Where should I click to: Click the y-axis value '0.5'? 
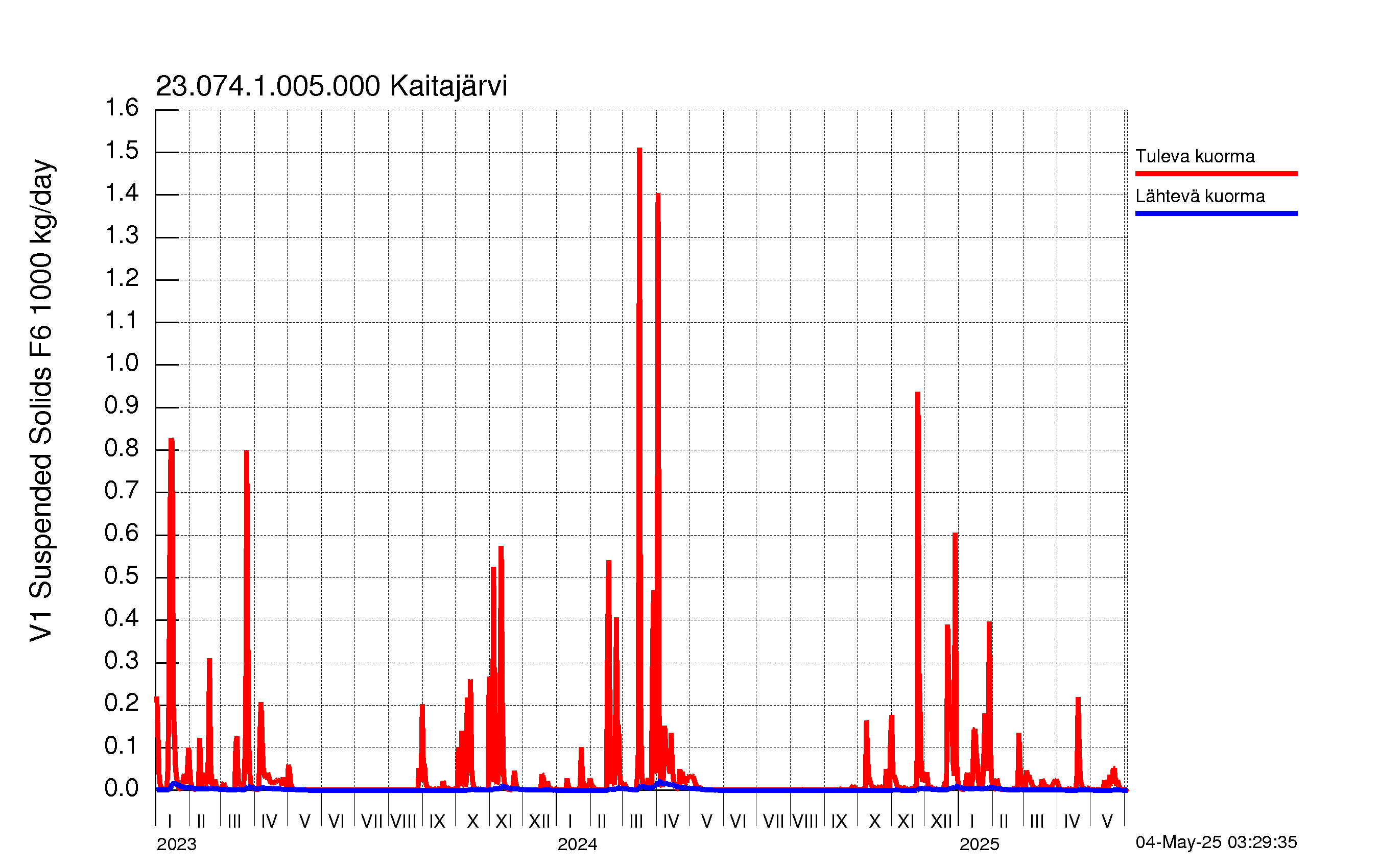tap(122, 576)
